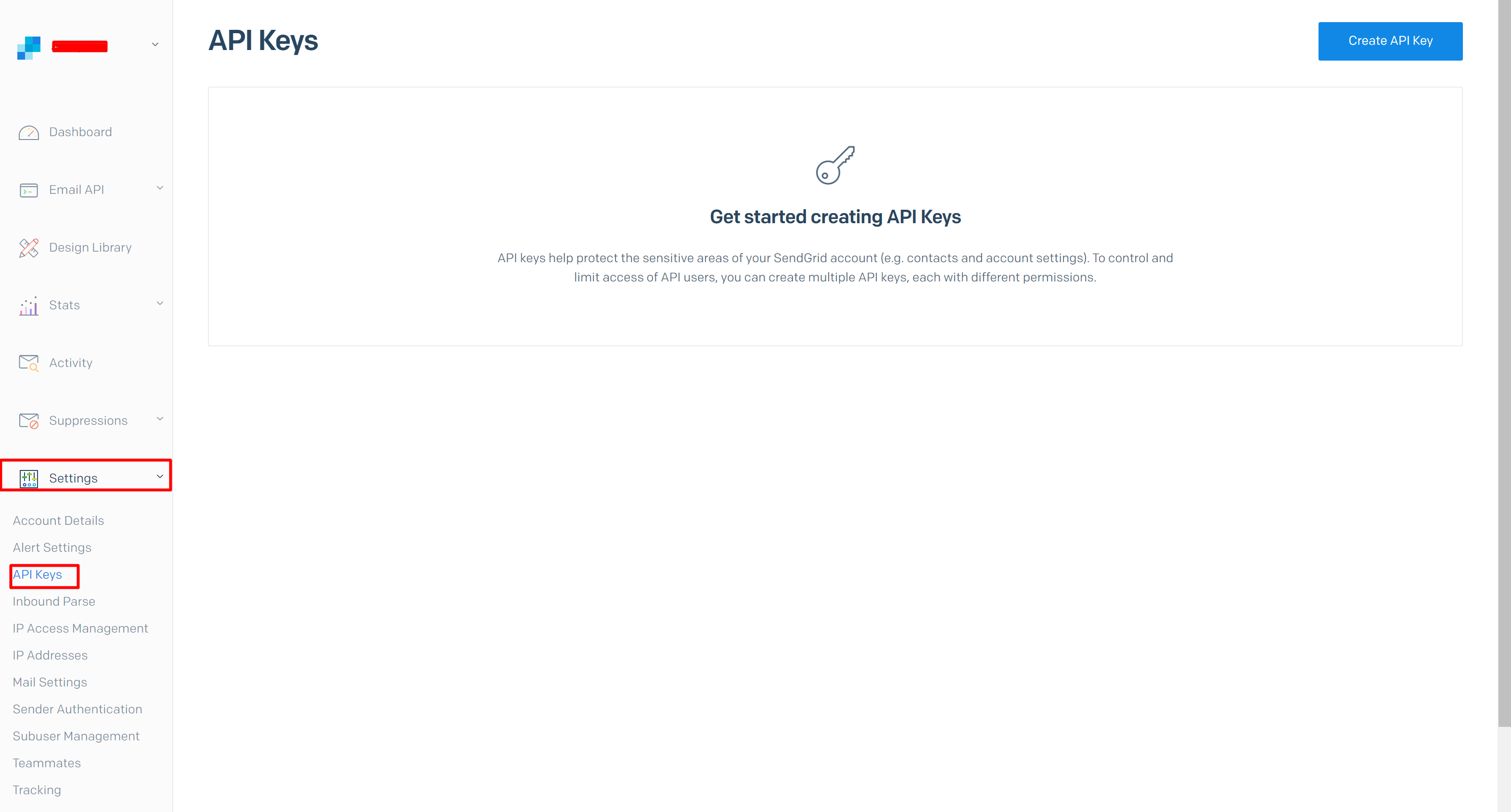
Task: Open the Teammates settings page
Action: point(45,763)
